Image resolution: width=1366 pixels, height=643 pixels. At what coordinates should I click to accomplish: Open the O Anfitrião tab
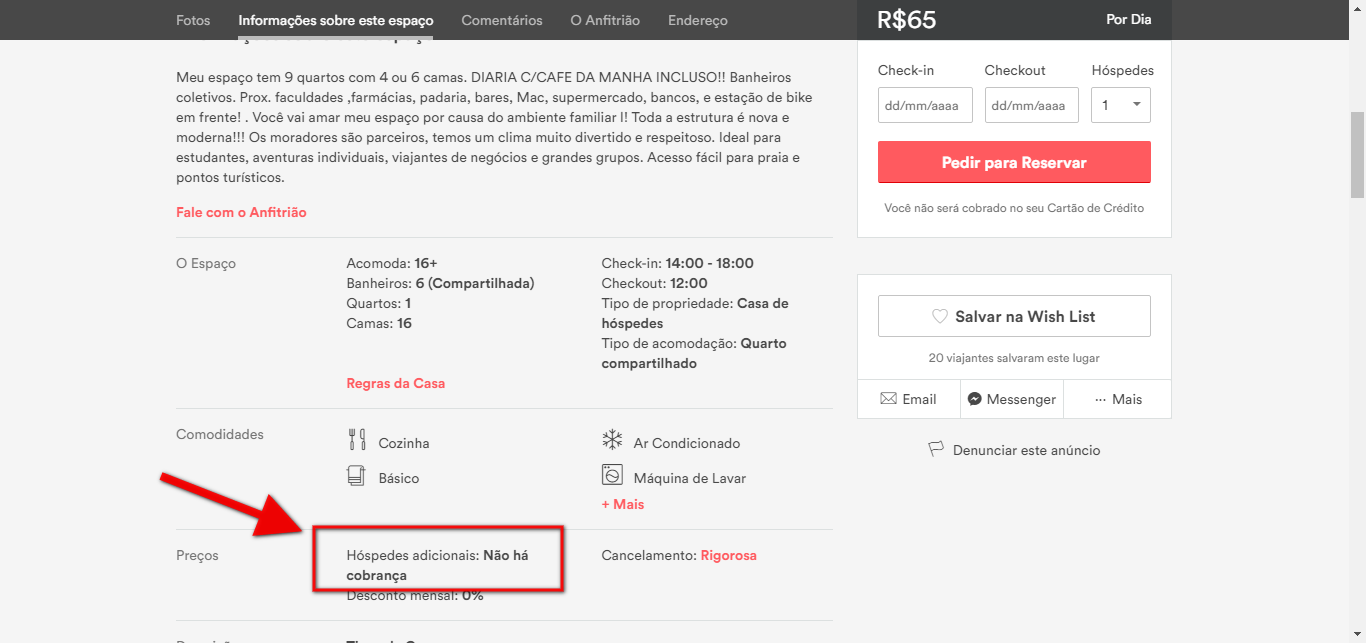[605, 20]
